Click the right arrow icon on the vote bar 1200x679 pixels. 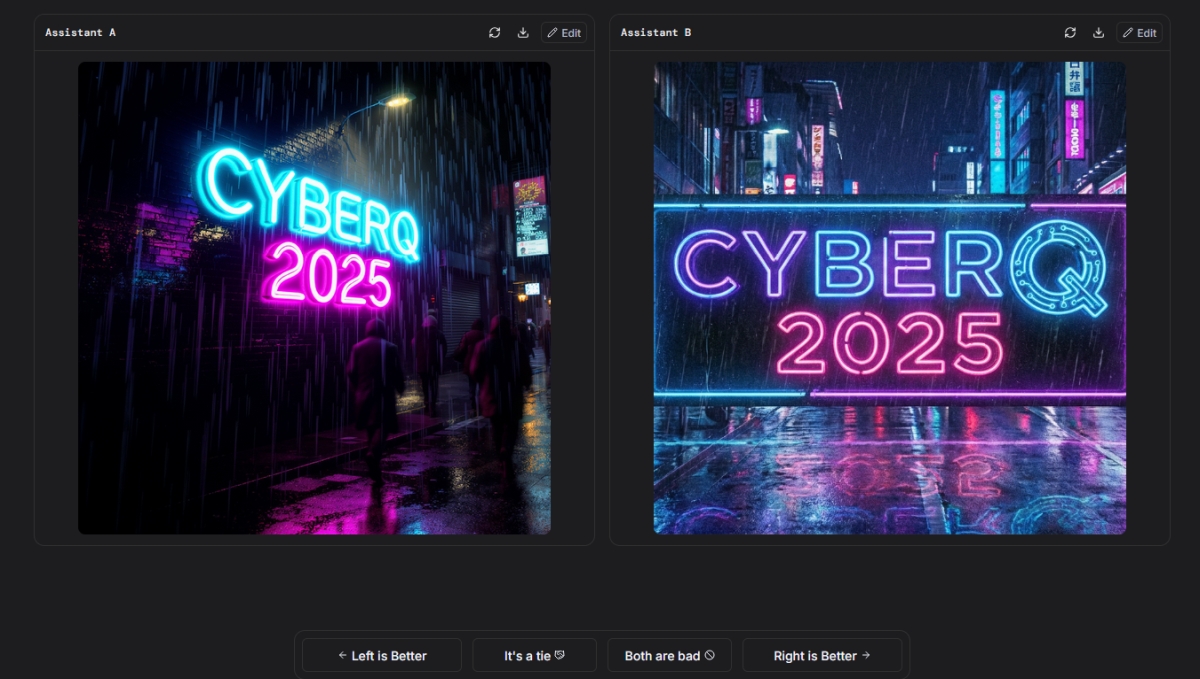(866, 655)
